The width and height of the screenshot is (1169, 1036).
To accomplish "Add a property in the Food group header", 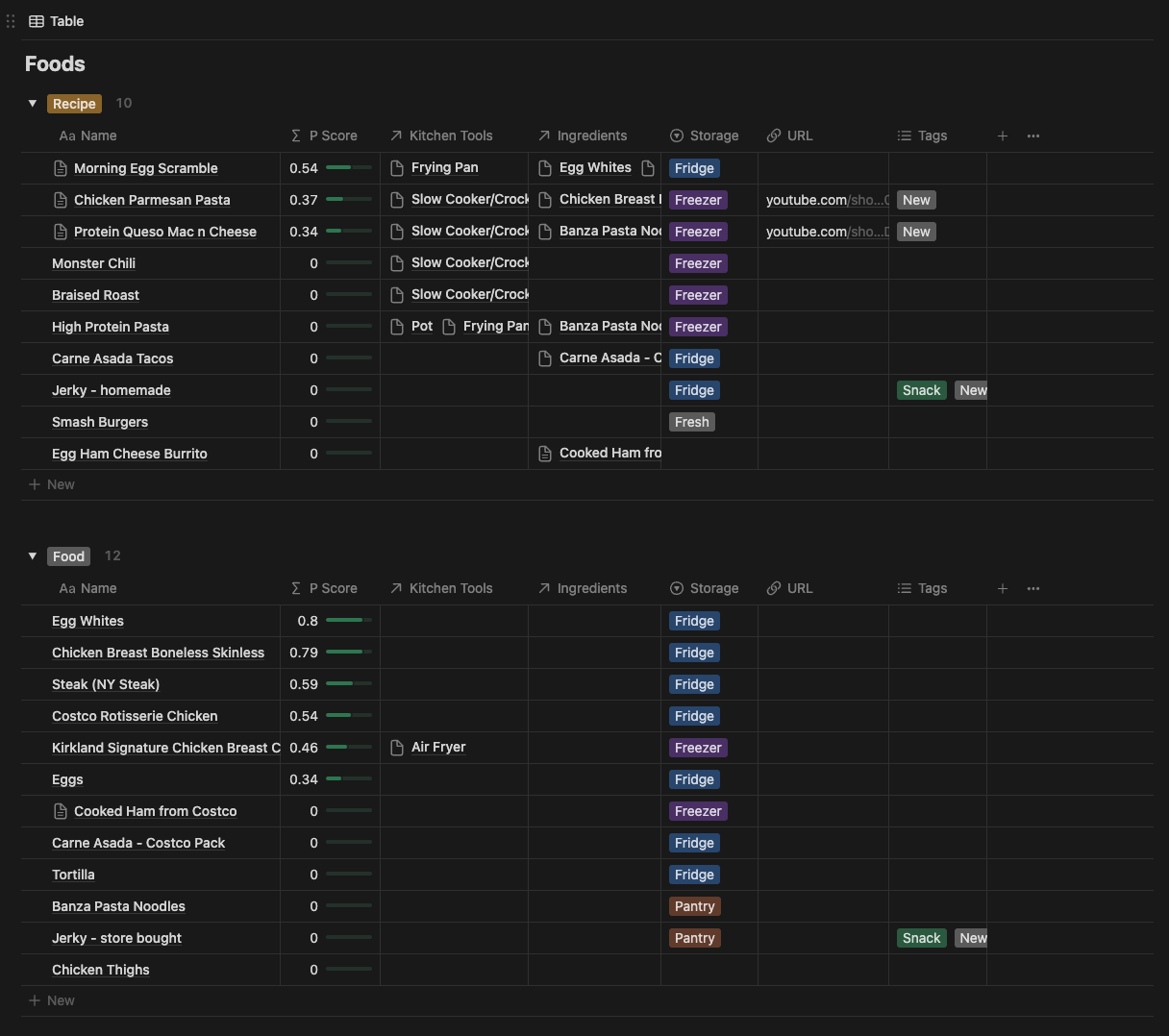I will click(1003, 588).
